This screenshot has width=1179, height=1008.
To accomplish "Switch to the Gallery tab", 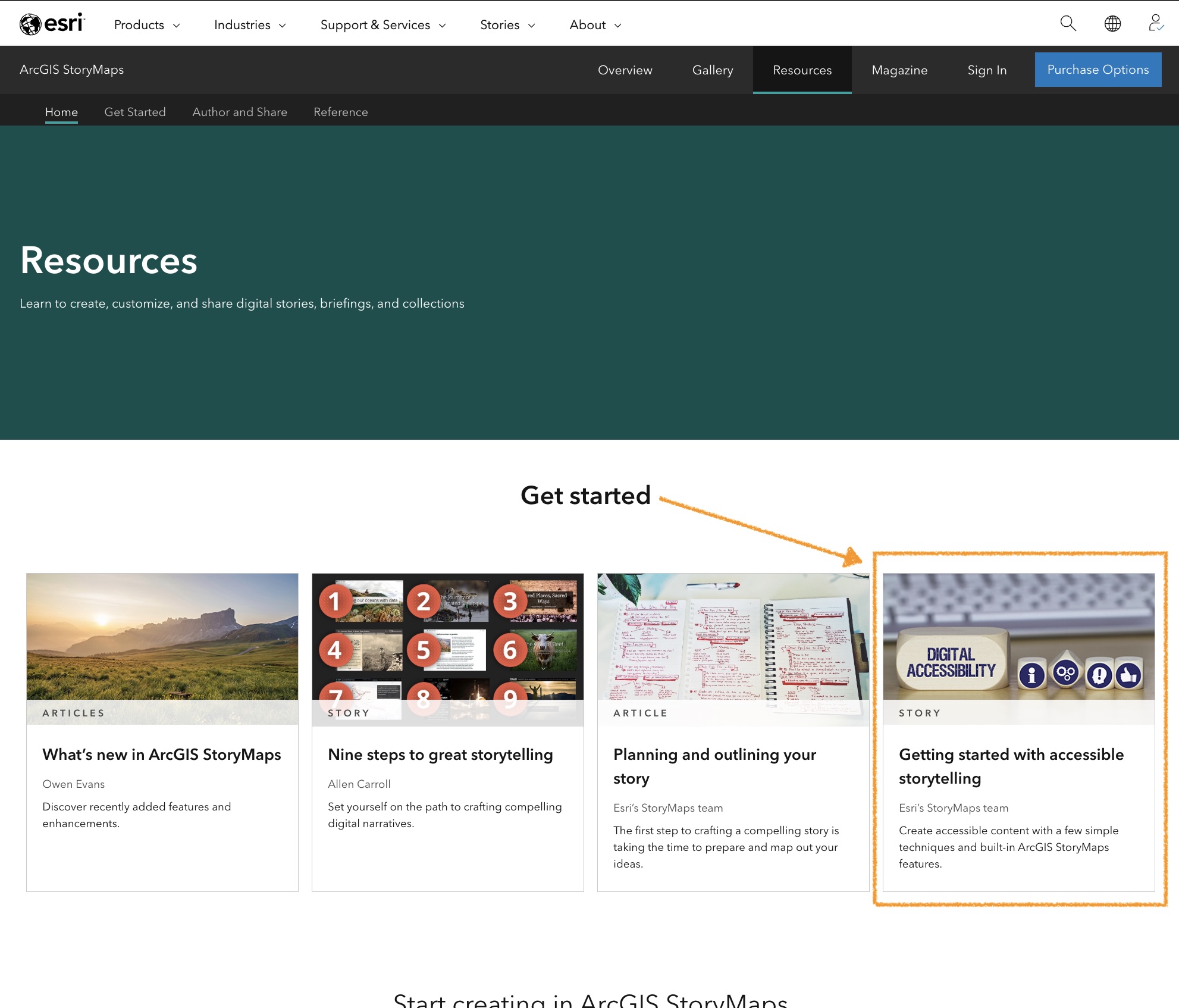I will [x=712, y=70].
